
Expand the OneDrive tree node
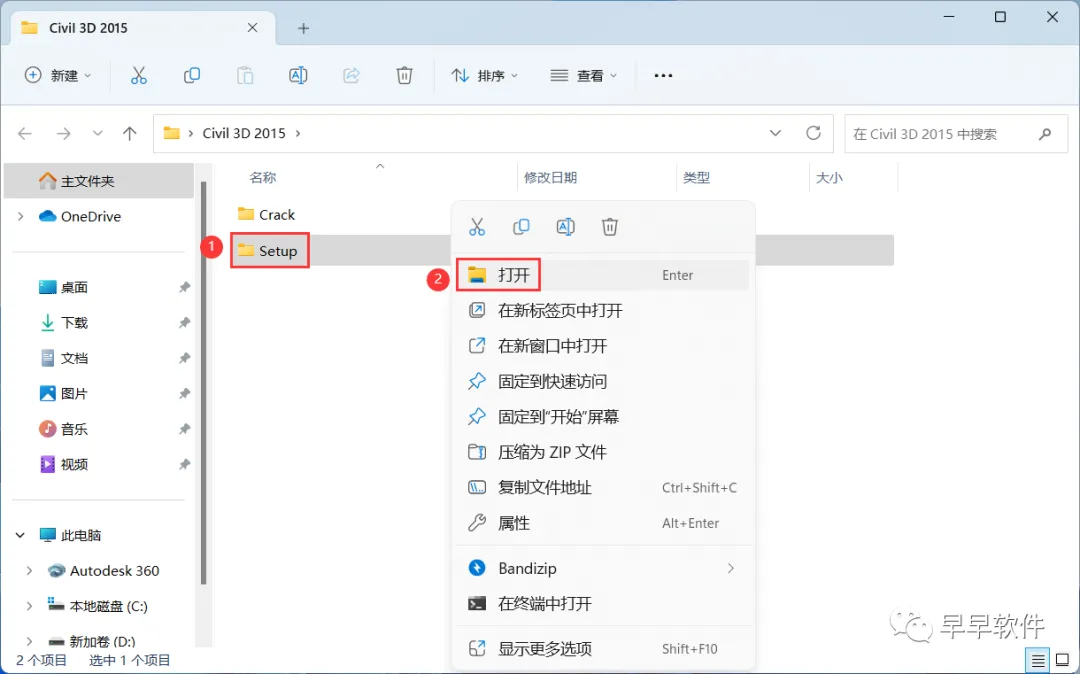click(x=21, y=216)
